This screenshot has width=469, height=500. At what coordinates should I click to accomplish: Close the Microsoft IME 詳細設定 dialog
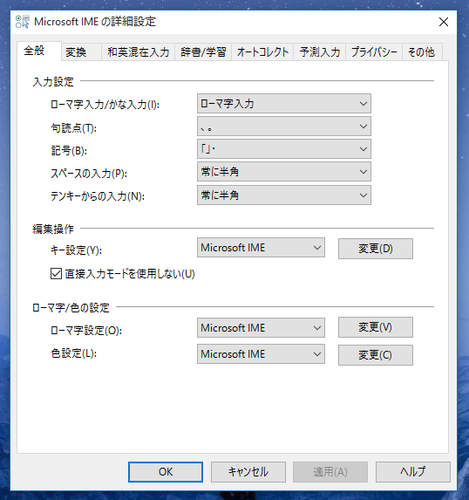443,22
